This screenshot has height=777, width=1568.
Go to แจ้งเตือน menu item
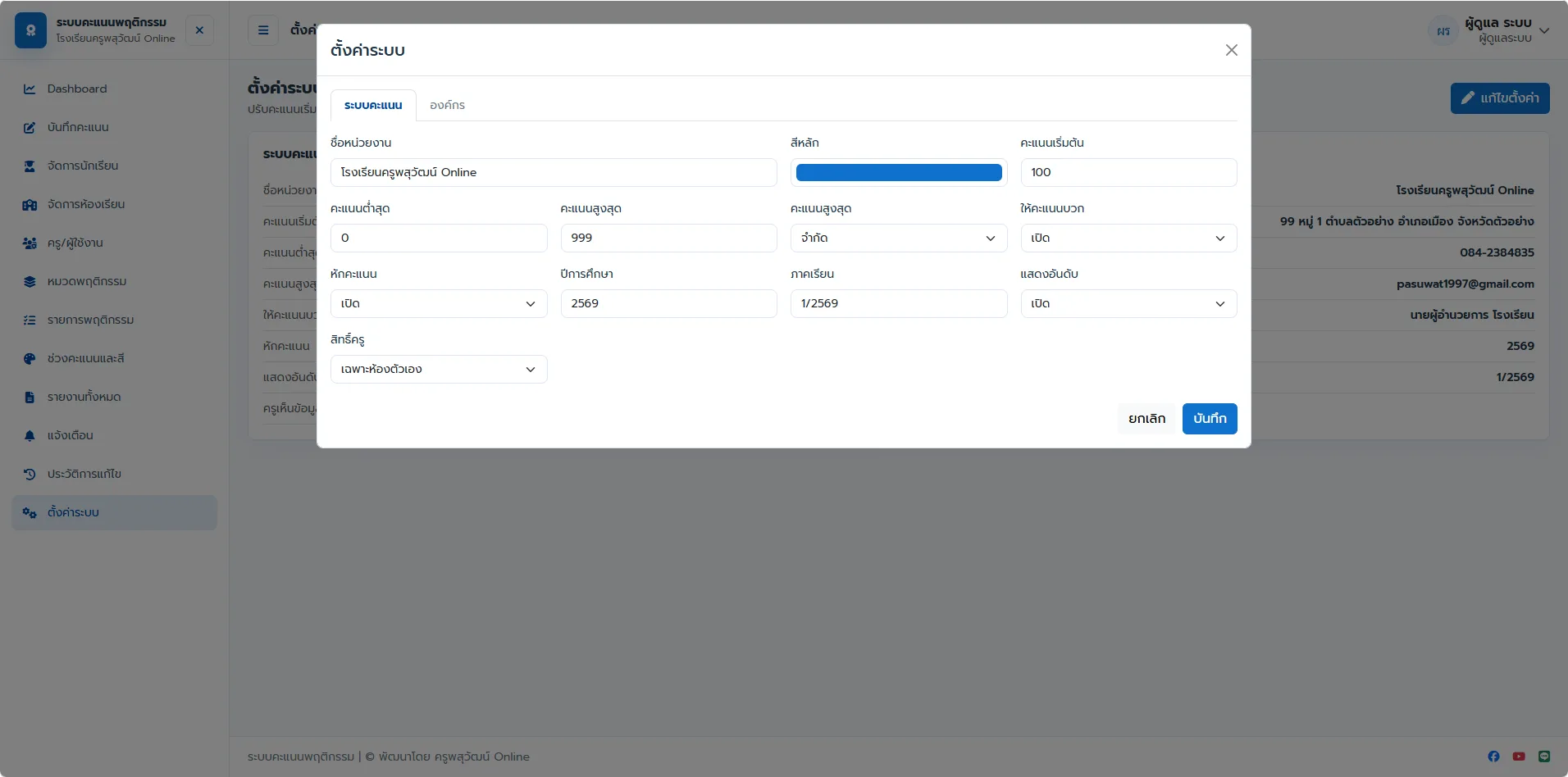[115, 435]
